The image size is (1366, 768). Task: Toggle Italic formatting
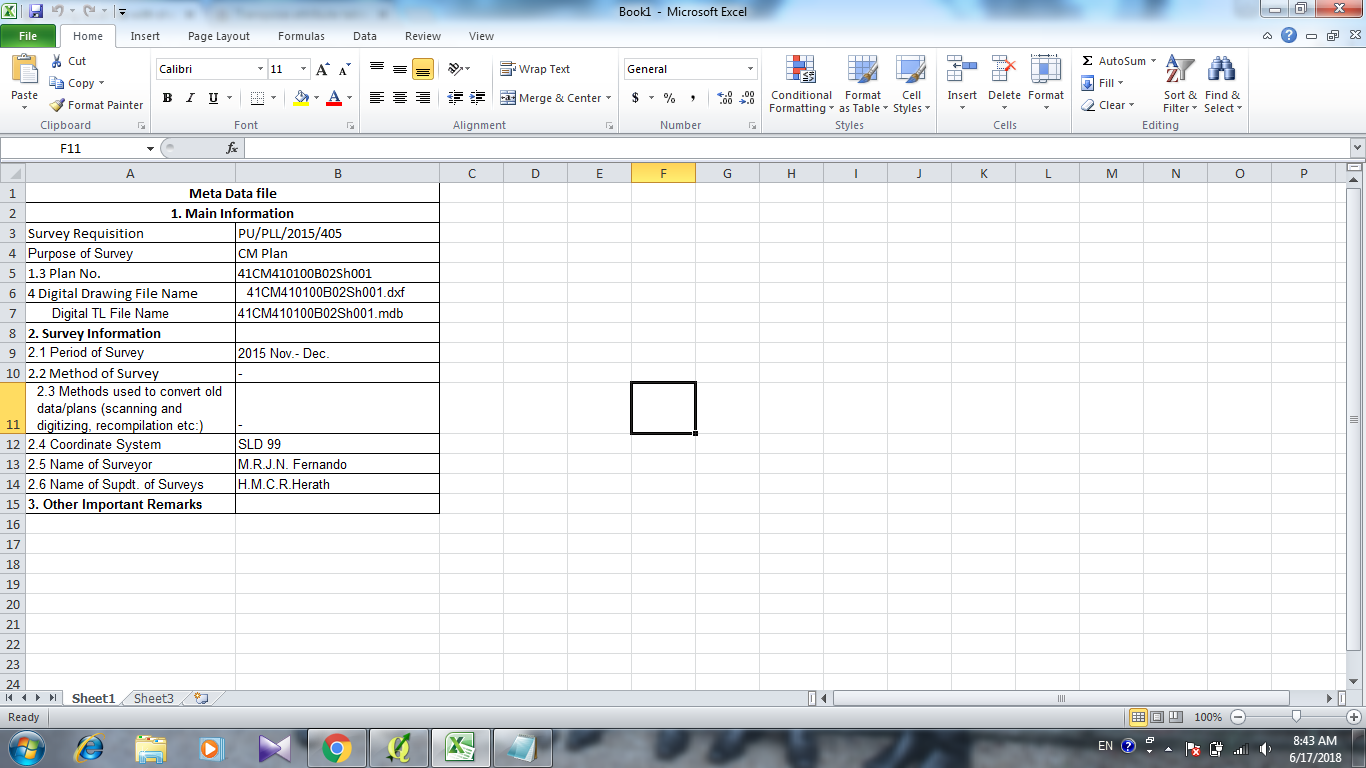click(190, 98)
